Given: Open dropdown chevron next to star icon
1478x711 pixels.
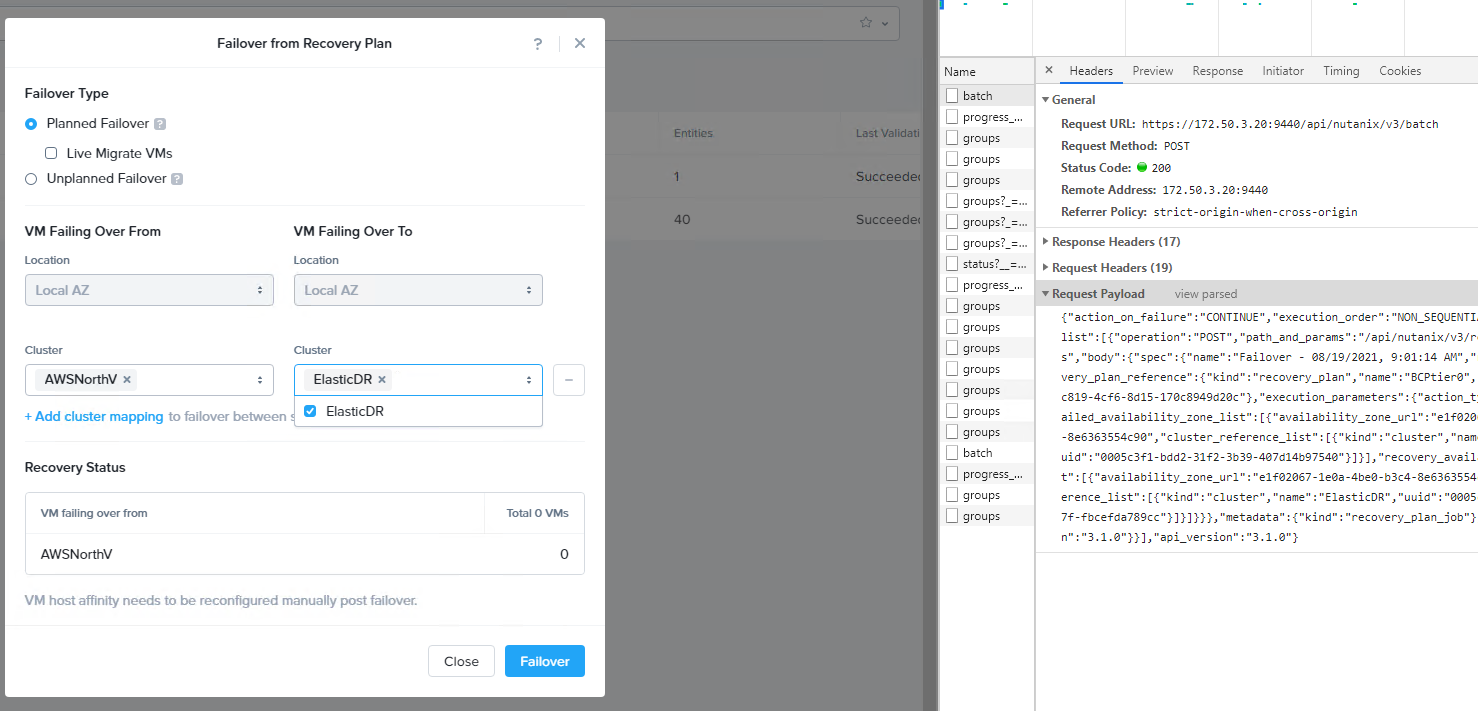Looking at the screenshot, I should (x=885, y=24).
